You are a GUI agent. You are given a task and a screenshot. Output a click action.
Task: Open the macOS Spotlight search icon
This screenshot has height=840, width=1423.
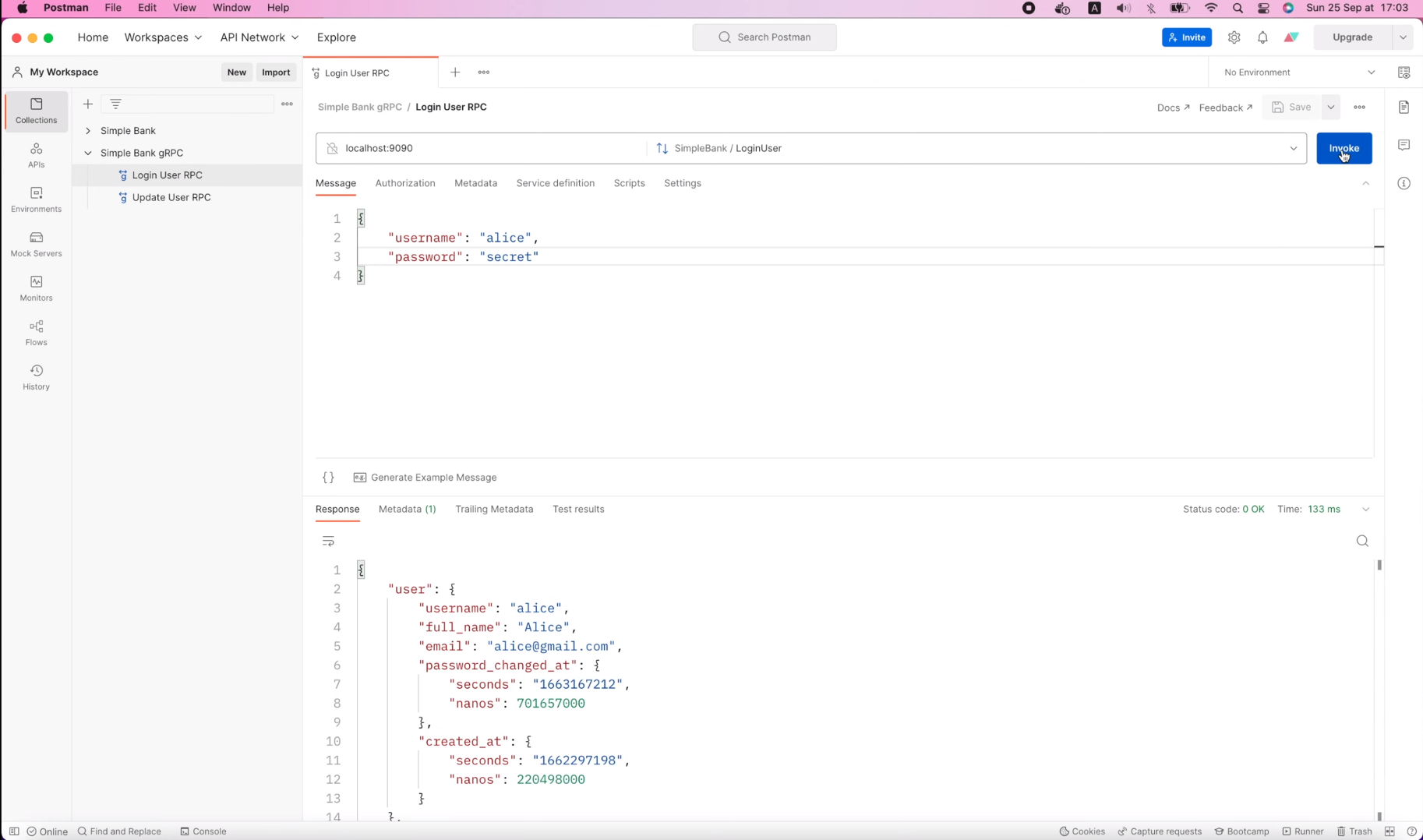(x=1238, y=8)
